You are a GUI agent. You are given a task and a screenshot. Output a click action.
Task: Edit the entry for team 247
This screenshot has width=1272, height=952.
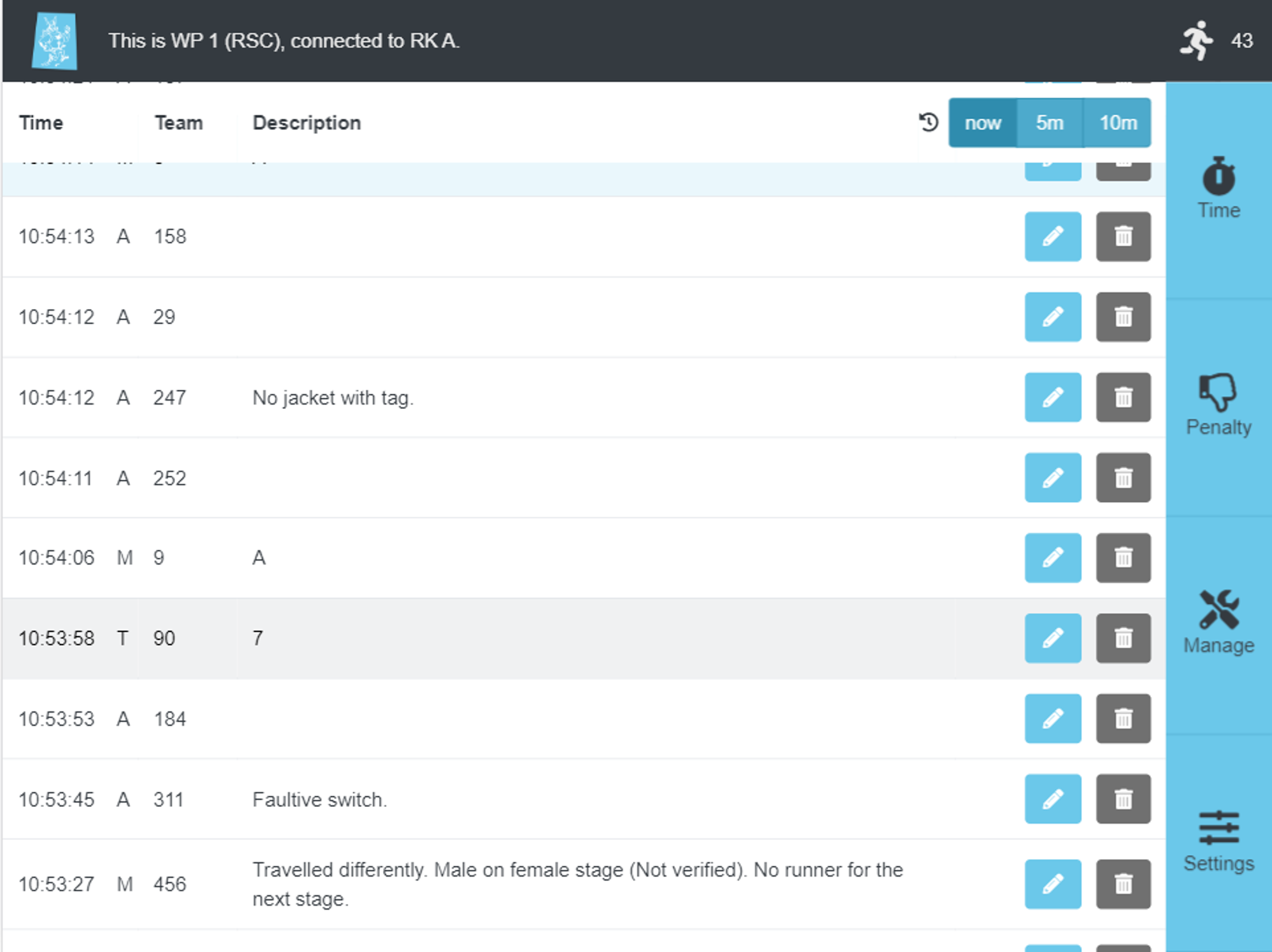(1052, 398)
